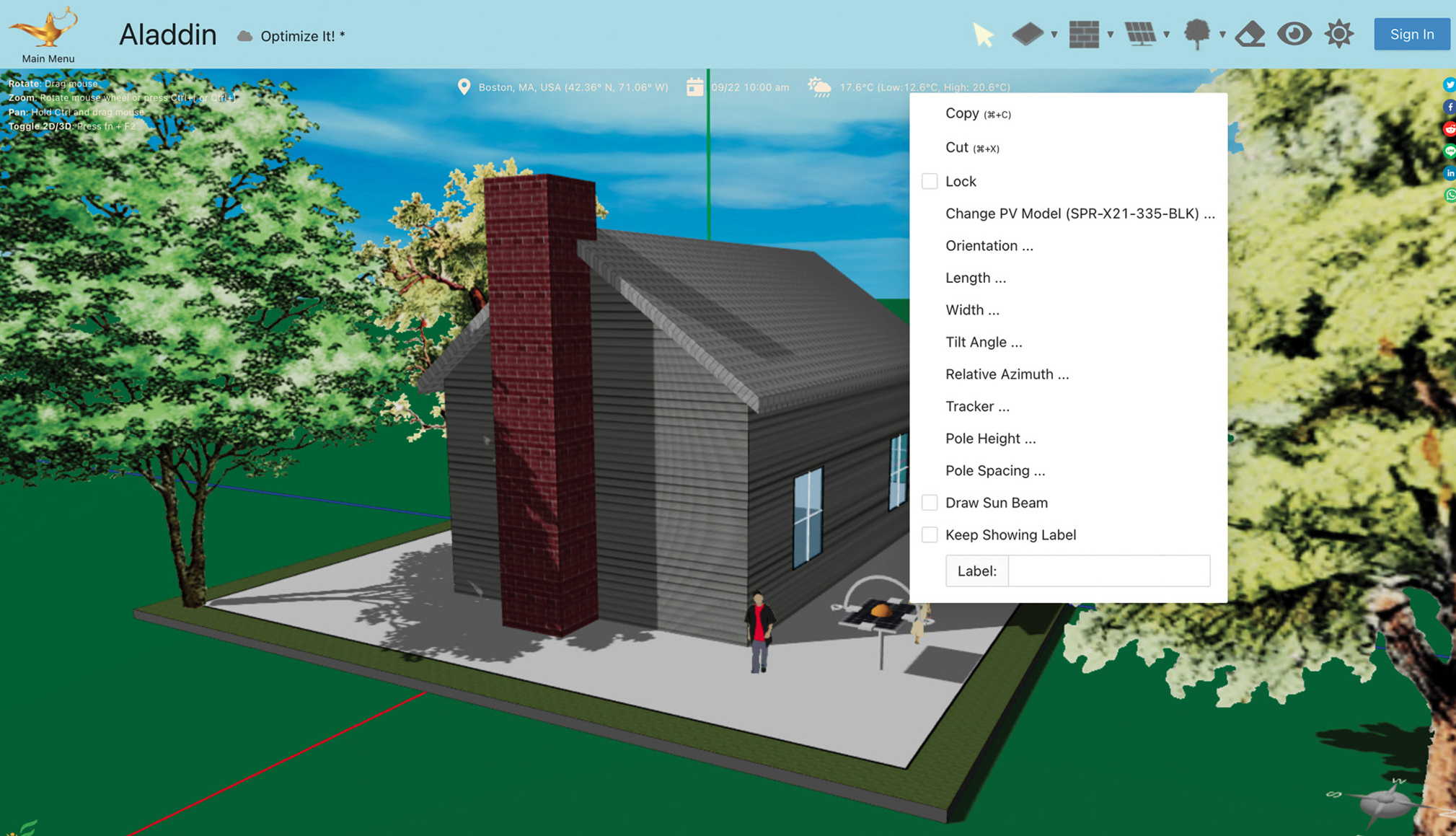The height and width of the screenshot is (836, 1456).
Task: Click the Eraser clear tool
Action: click(x=1250, y=34)
